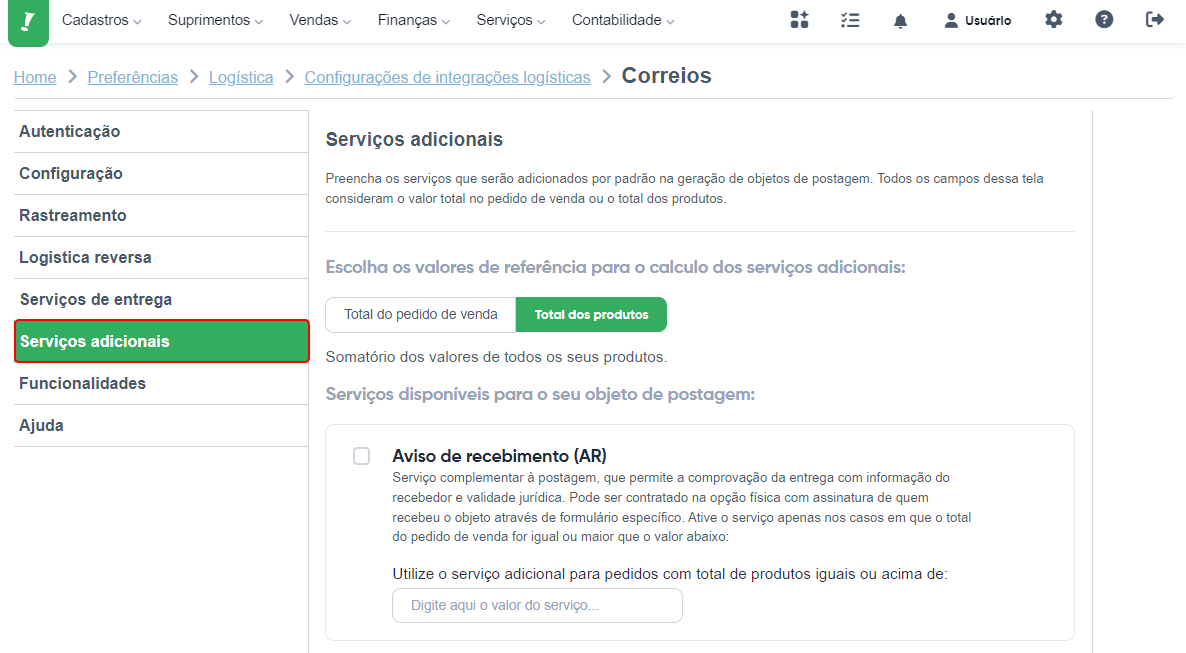The image size is (1186, 653).
Task: Open the Logistica reversa section
Action: (x=161, y=258)
